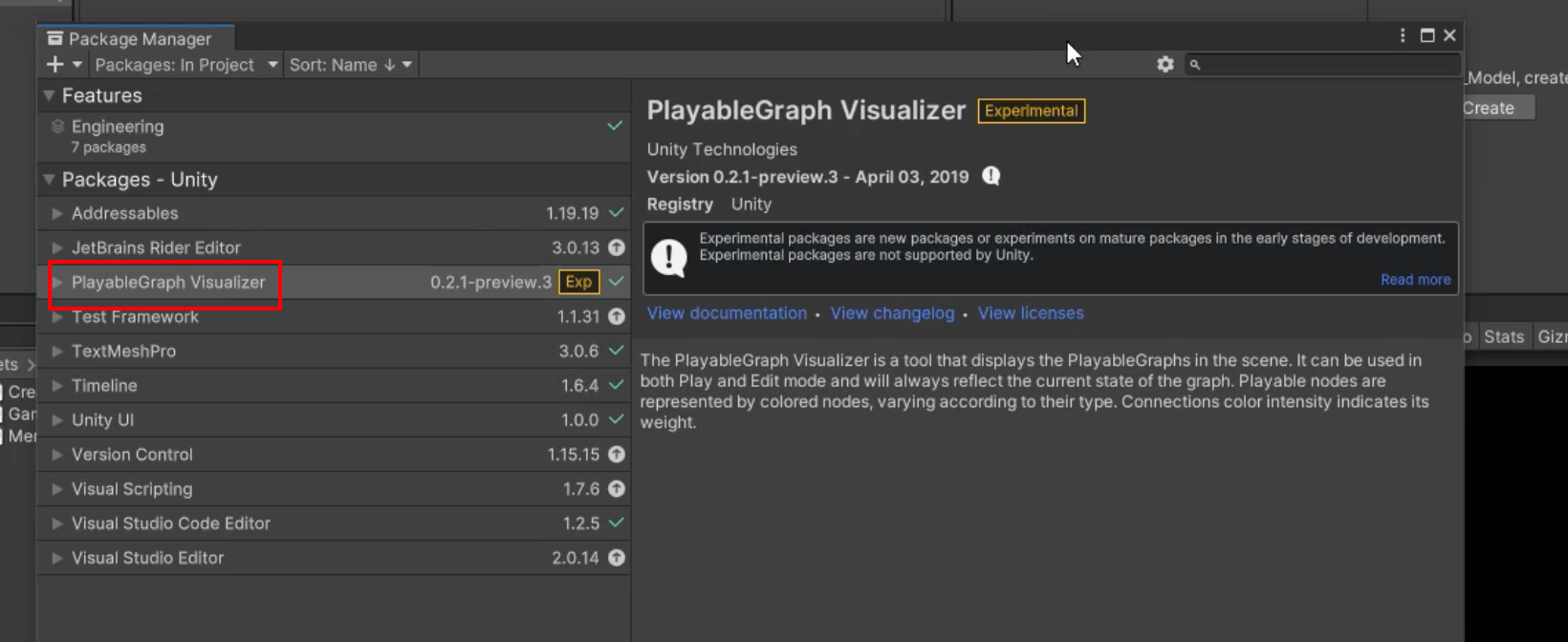Maximize the Package Manager window
Screen dimensions: 1568x642
point(1427,35)
